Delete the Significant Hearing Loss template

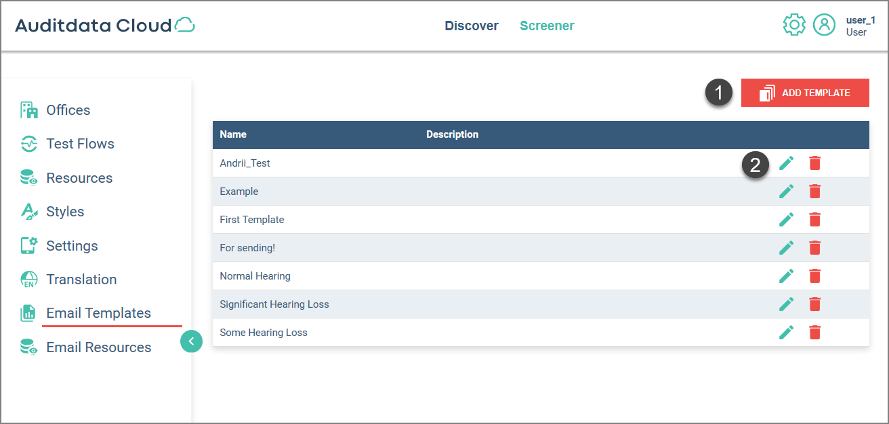(815, 304)
